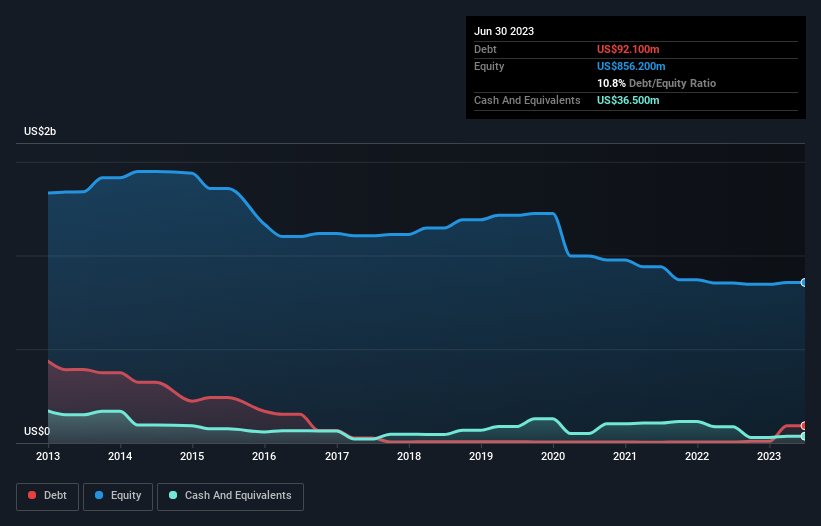Select the 2016 axis label

pos(264,456)
